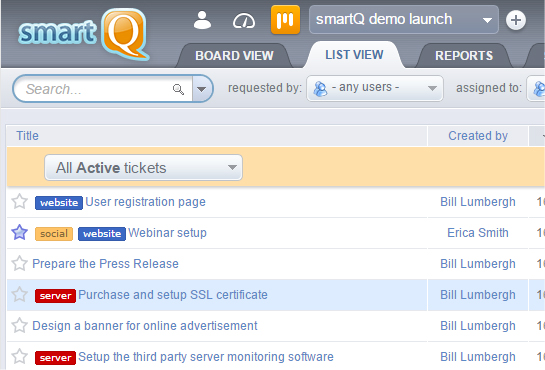Star the Purchase and setup SSL certificate ticket
The width and height of the screenshot is (545, 370).
click(19, 295)
